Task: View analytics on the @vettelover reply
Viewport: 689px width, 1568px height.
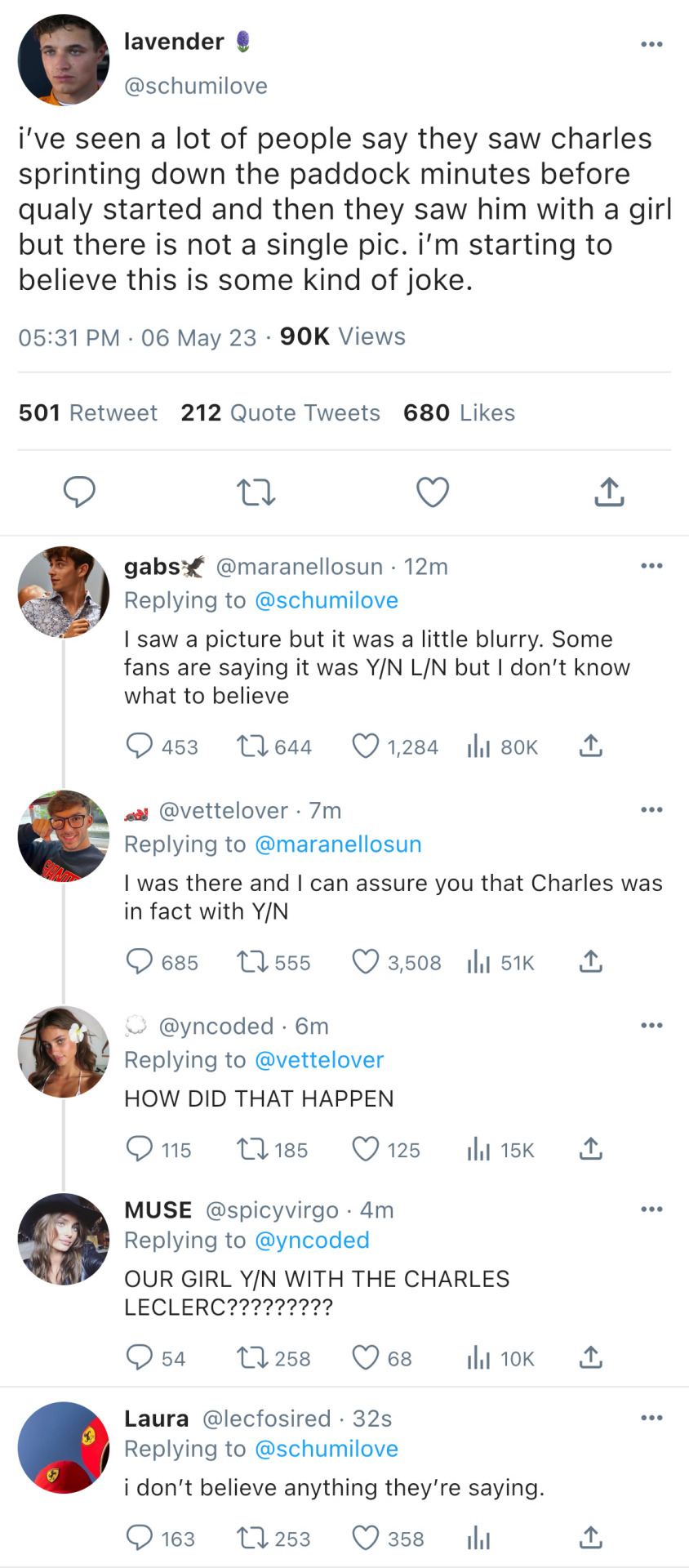Action: click(478, 962)
